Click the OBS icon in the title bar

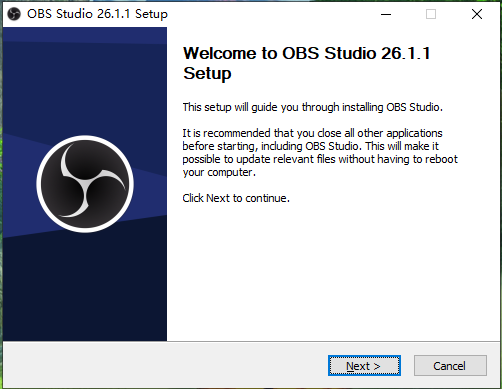tap(14, 14)
